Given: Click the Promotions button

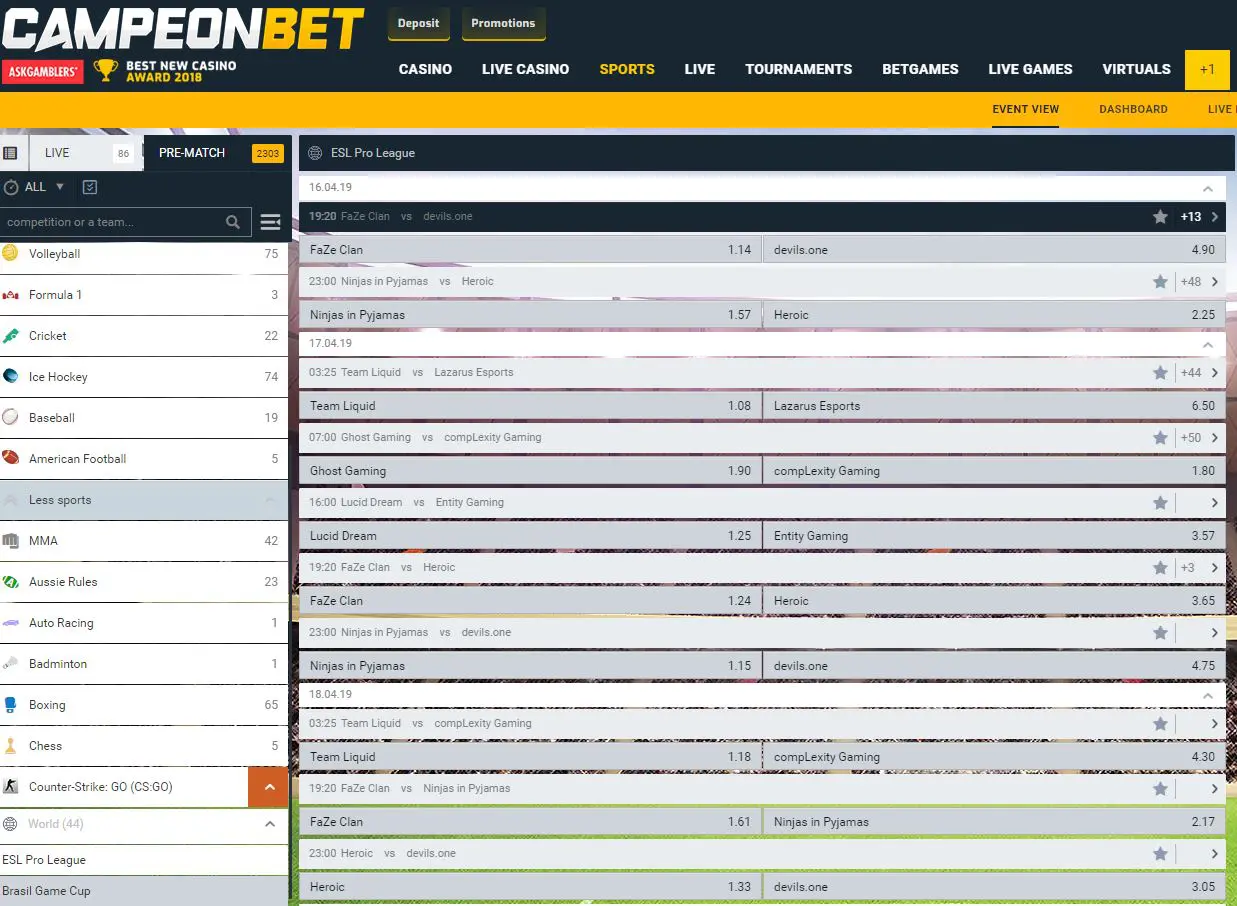Looking at the screenshot, I should (503, 23).
